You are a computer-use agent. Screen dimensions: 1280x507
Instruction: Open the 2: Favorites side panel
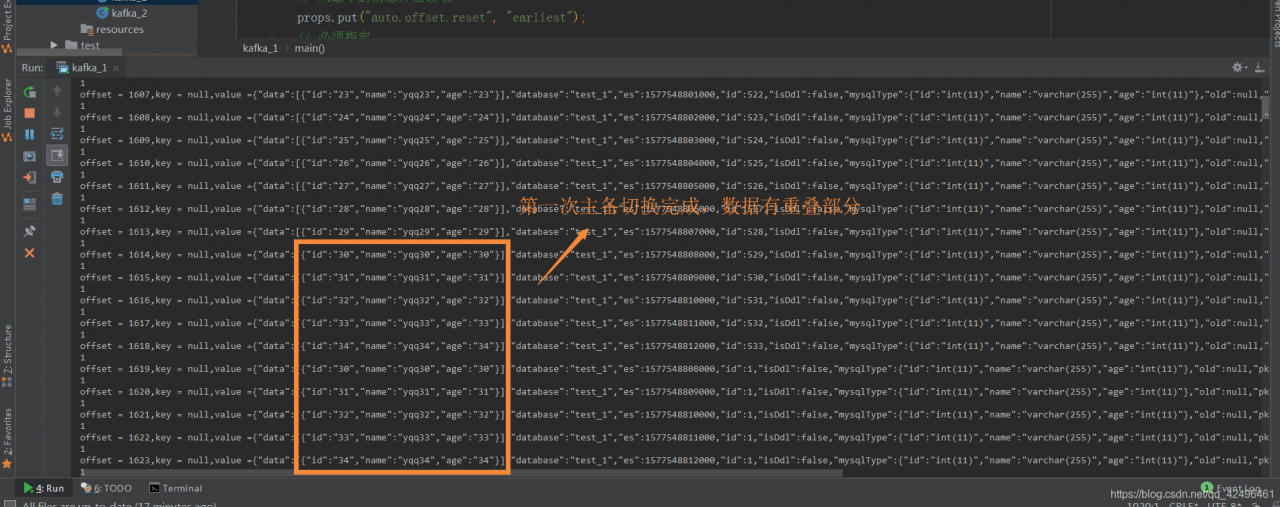tap(7, 437)
